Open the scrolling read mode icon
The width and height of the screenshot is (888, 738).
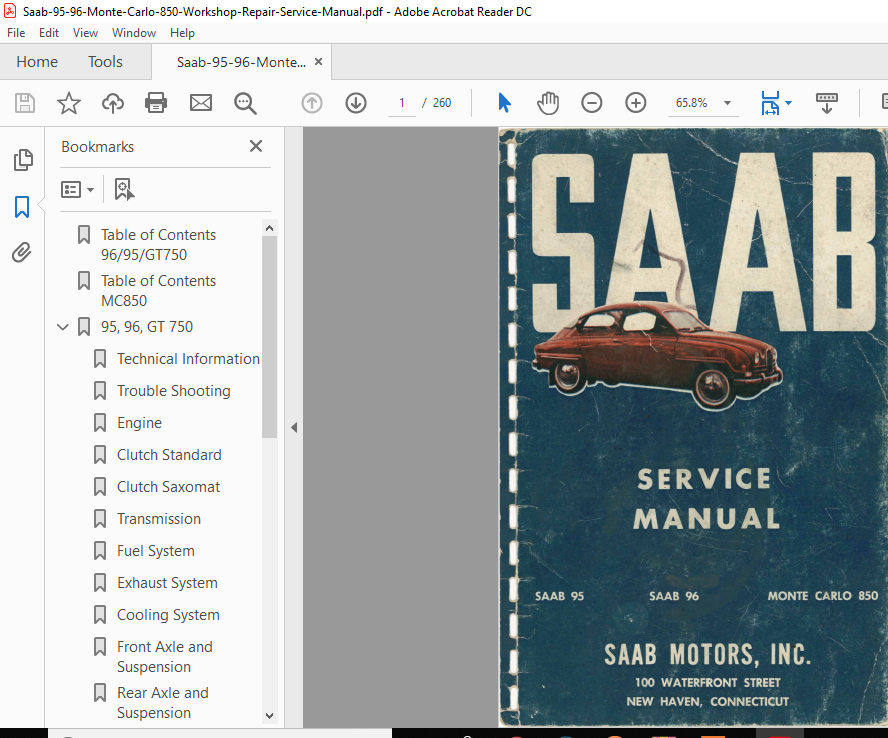pyautogui.click(x=826, y=103)
